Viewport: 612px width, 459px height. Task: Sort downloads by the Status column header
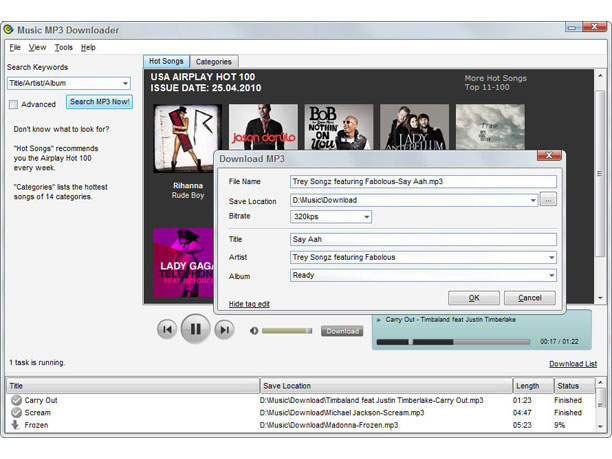pyautogui.click(x=575, y=386)
